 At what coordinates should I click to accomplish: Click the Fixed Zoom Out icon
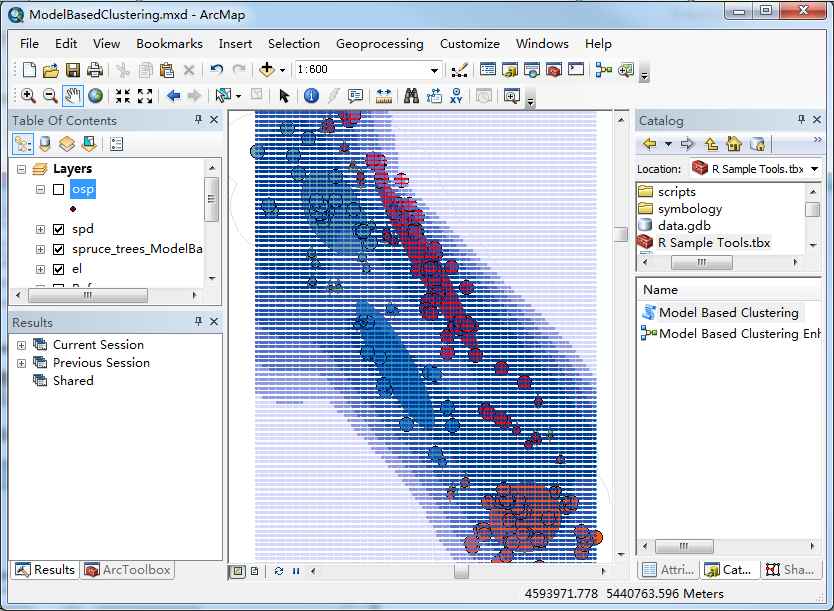coord(145,96)
